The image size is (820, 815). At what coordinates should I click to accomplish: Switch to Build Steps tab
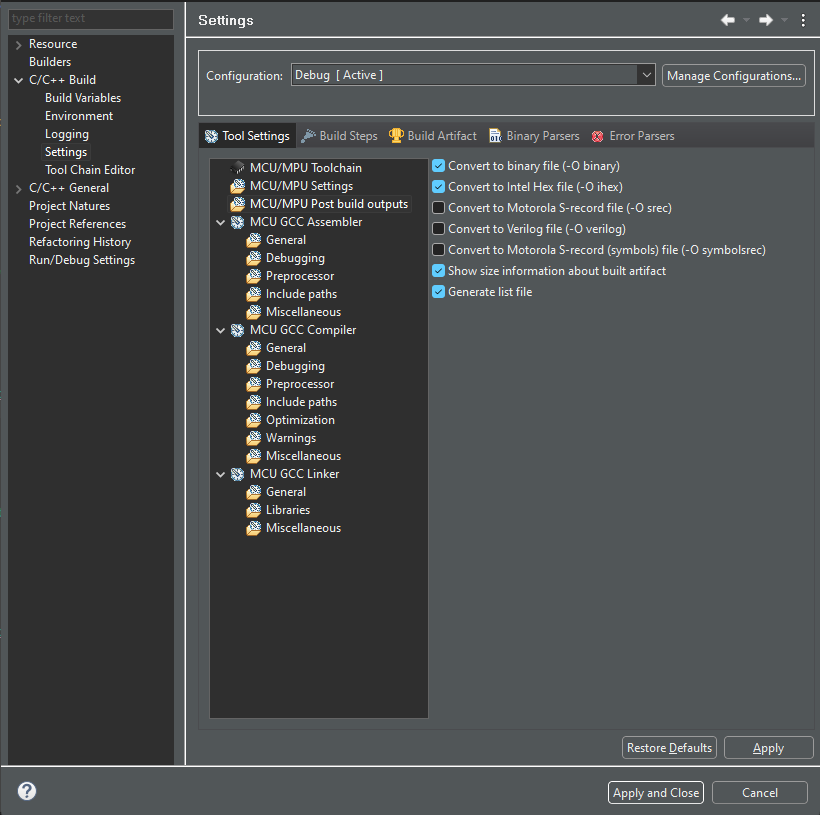point(339,136)
